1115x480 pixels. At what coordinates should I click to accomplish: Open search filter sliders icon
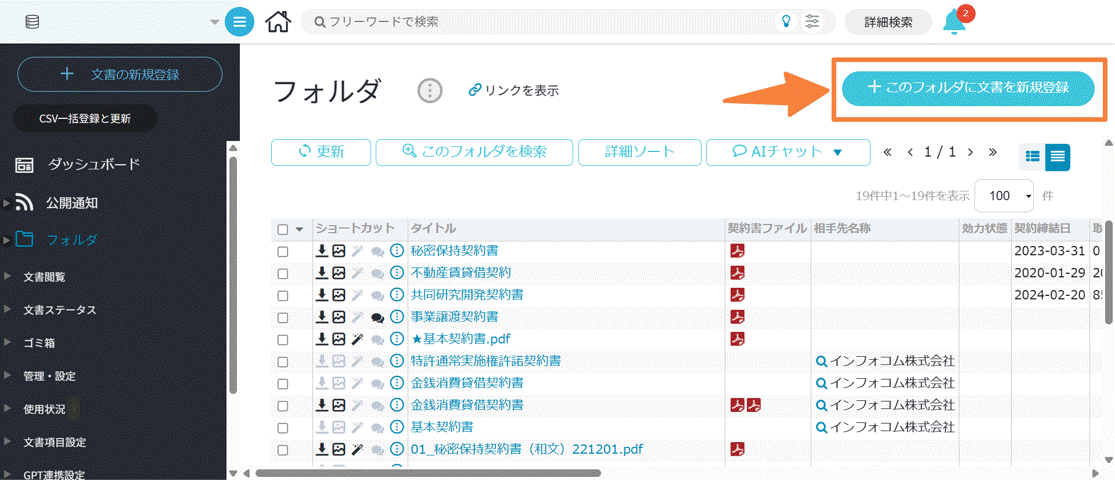812,21
